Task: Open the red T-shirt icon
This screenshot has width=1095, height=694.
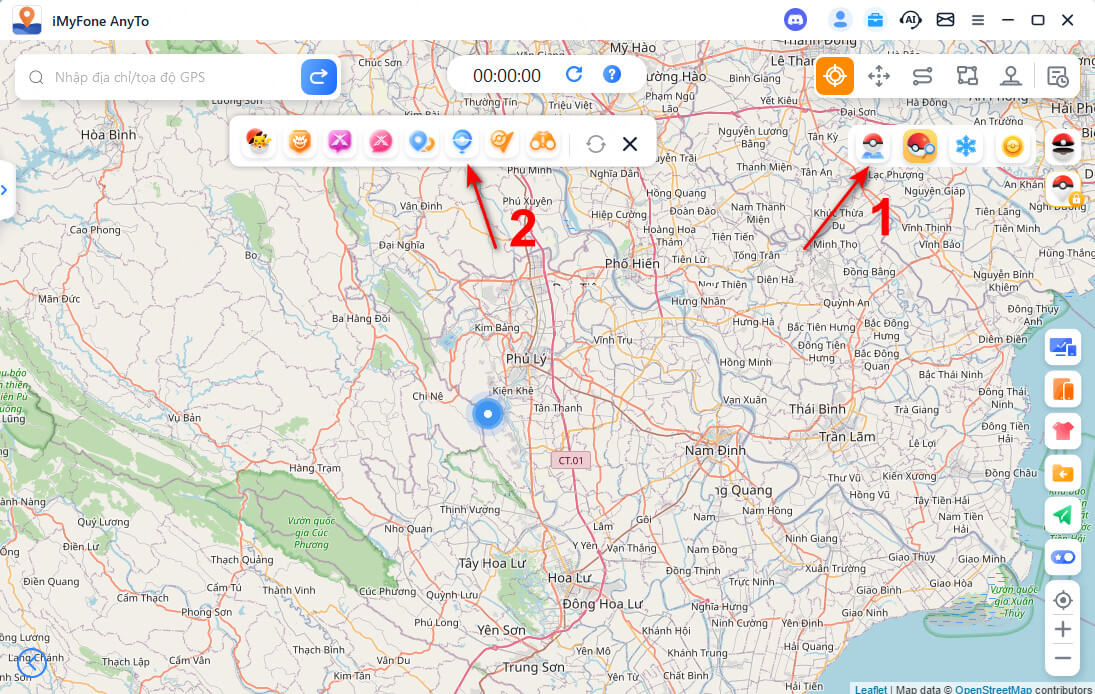Action: click(1062, 431)
